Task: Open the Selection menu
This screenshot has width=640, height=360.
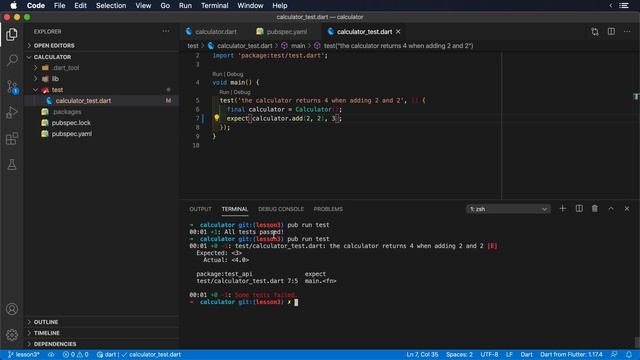Action: pyautogui.click(x=111, y=6)
